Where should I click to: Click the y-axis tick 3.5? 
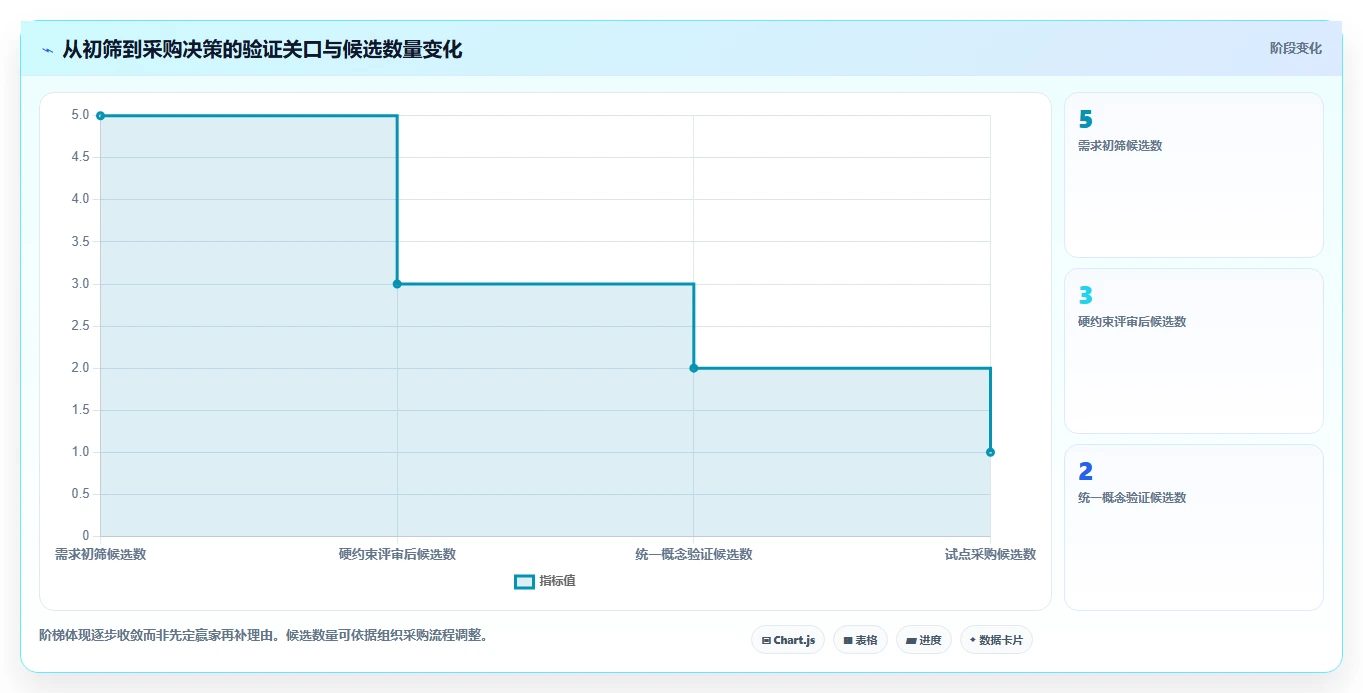point(80,242)
